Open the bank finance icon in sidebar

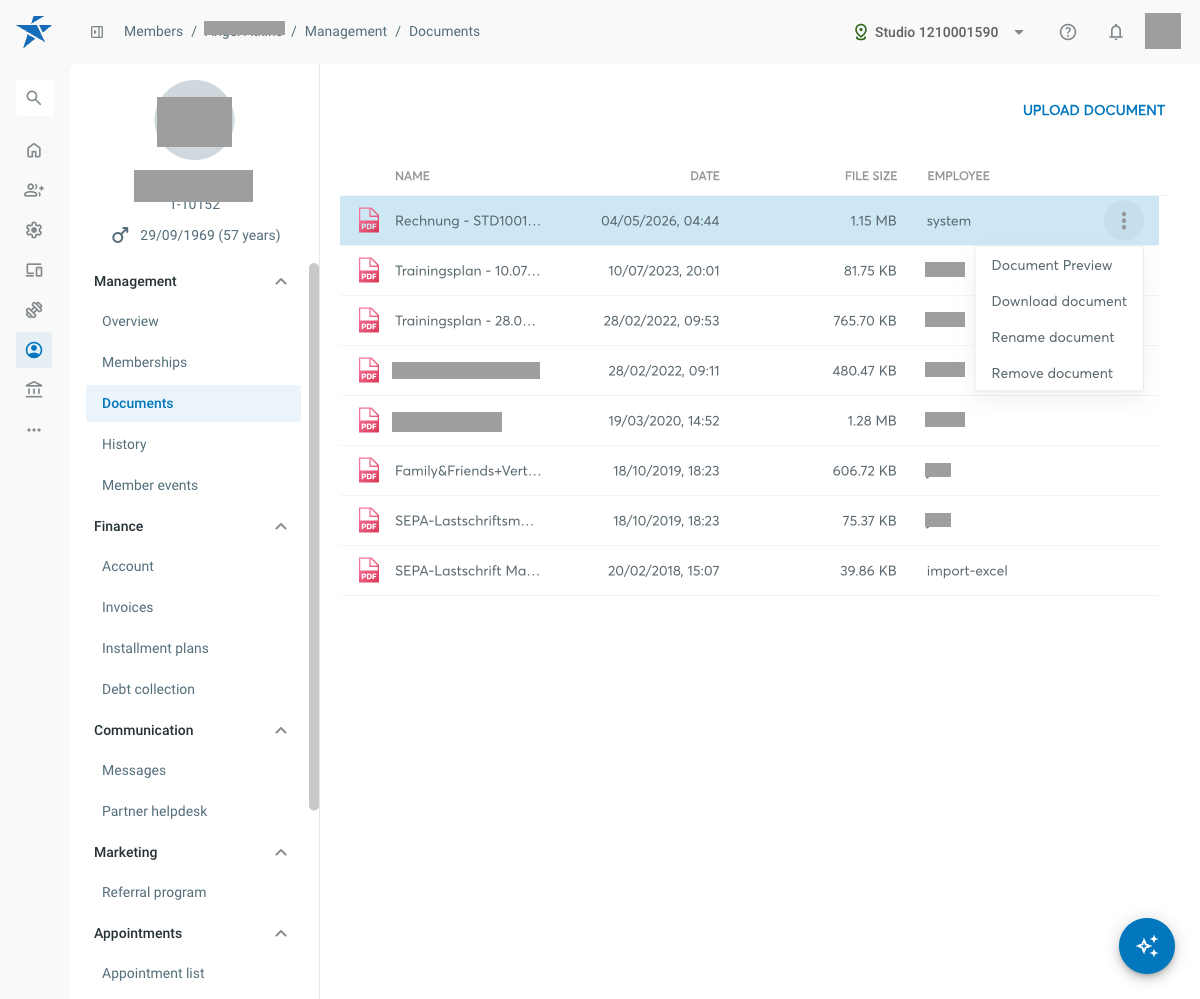click(x=34, y=390)
